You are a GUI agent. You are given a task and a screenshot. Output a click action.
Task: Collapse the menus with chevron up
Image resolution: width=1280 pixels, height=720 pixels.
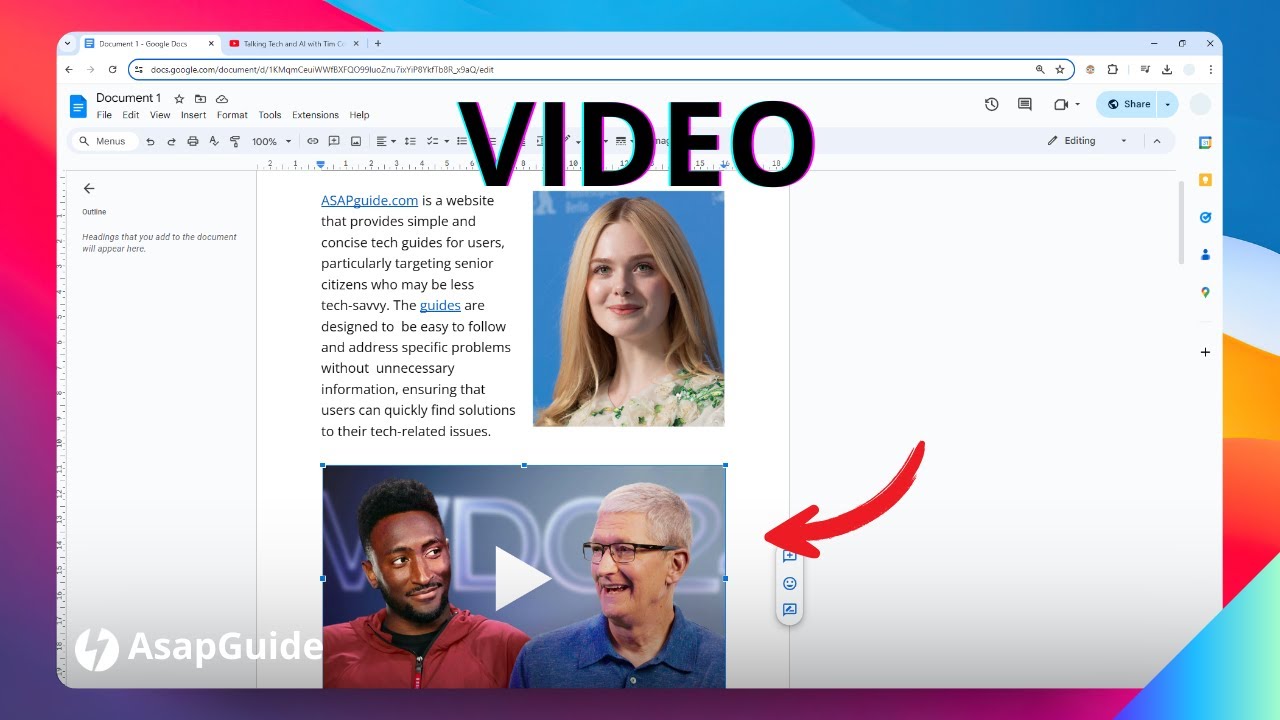pos(1157,141)
